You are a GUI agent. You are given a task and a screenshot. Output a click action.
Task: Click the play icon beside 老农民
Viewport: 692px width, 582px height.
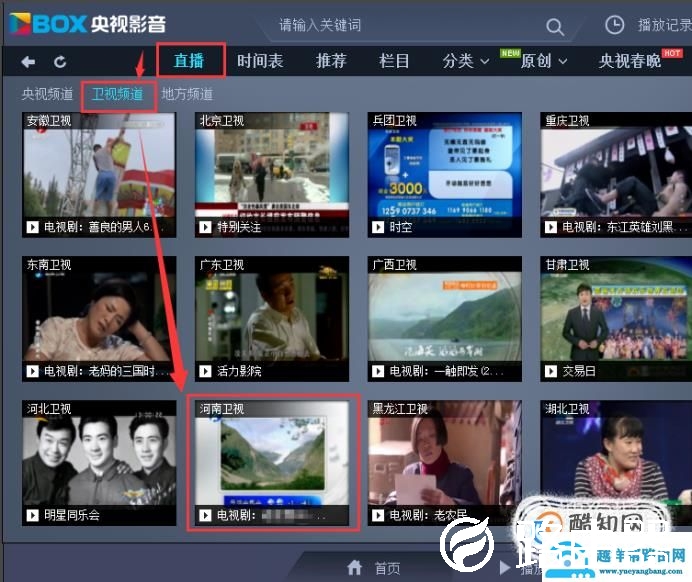point(378,515)
